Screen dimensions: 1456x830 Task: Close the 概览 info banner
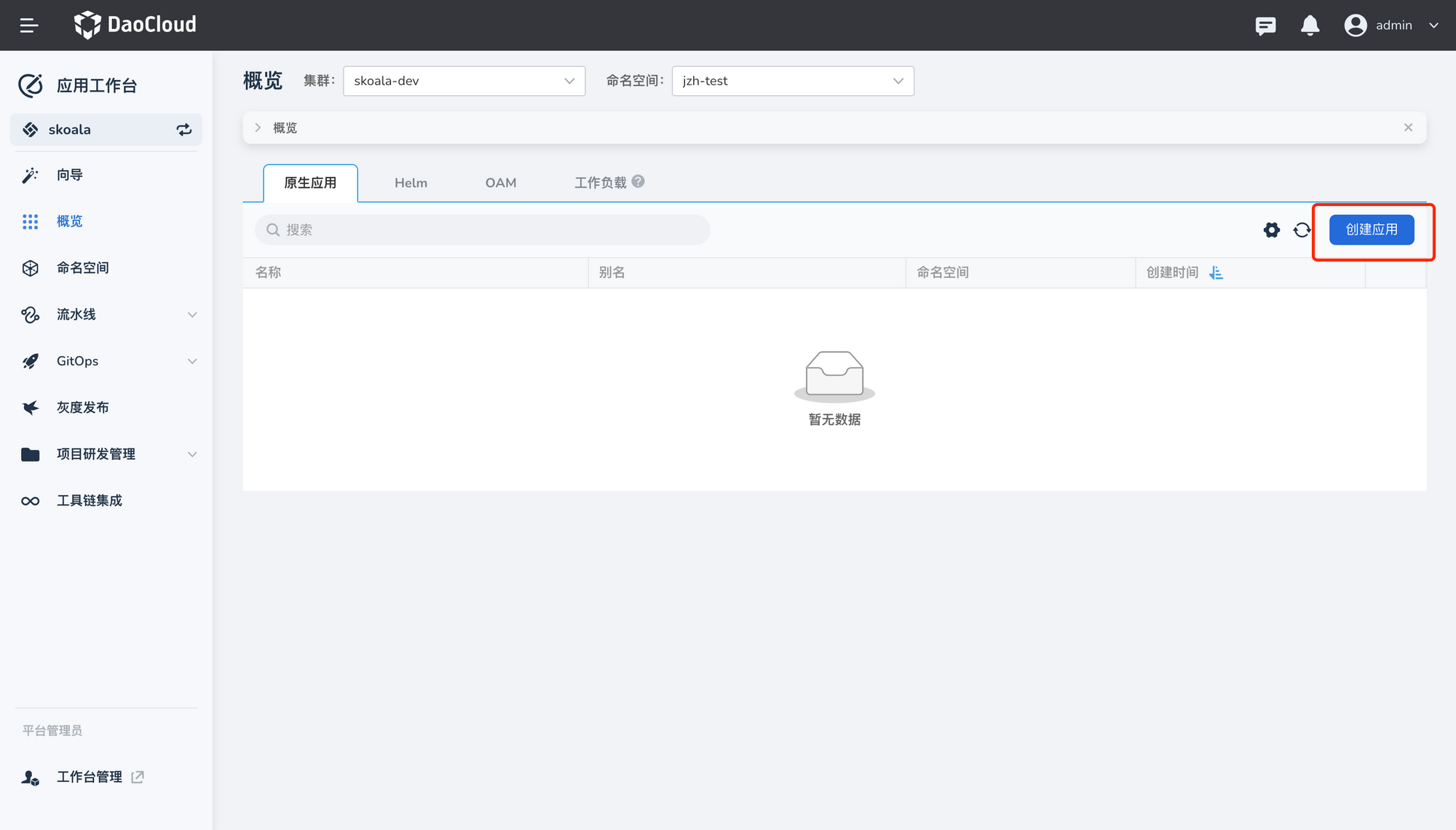pos(1408,127)
